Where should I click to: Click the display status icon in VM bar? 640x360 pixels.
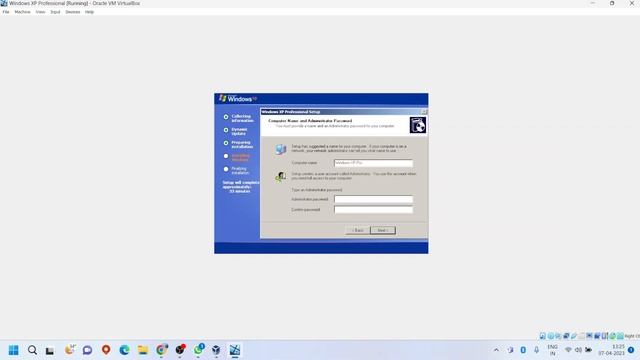(x=589, y=336)
